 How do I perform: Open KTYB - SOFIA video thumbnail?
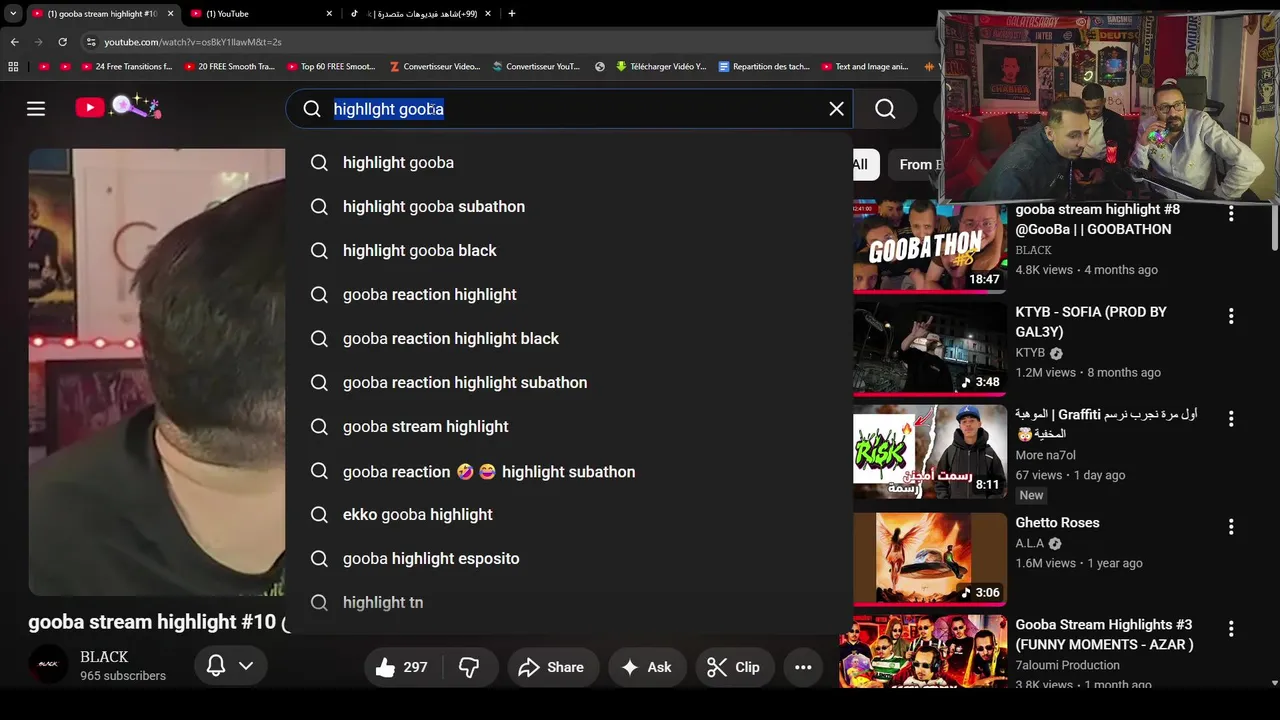pos(930,348)
